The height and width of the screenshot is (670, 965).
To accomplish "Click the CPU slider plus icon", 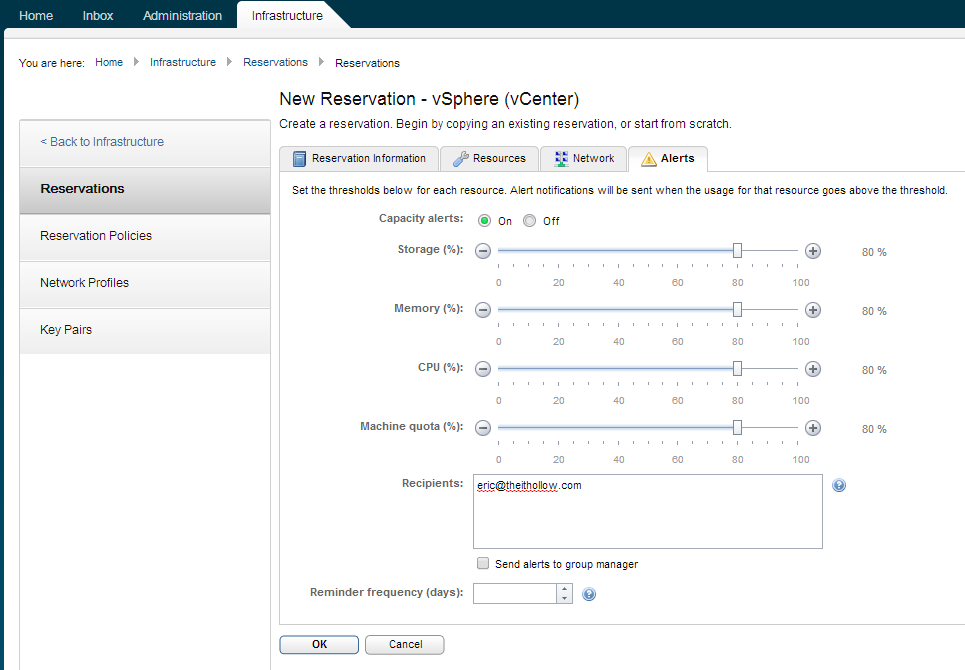I will point(813,369).
